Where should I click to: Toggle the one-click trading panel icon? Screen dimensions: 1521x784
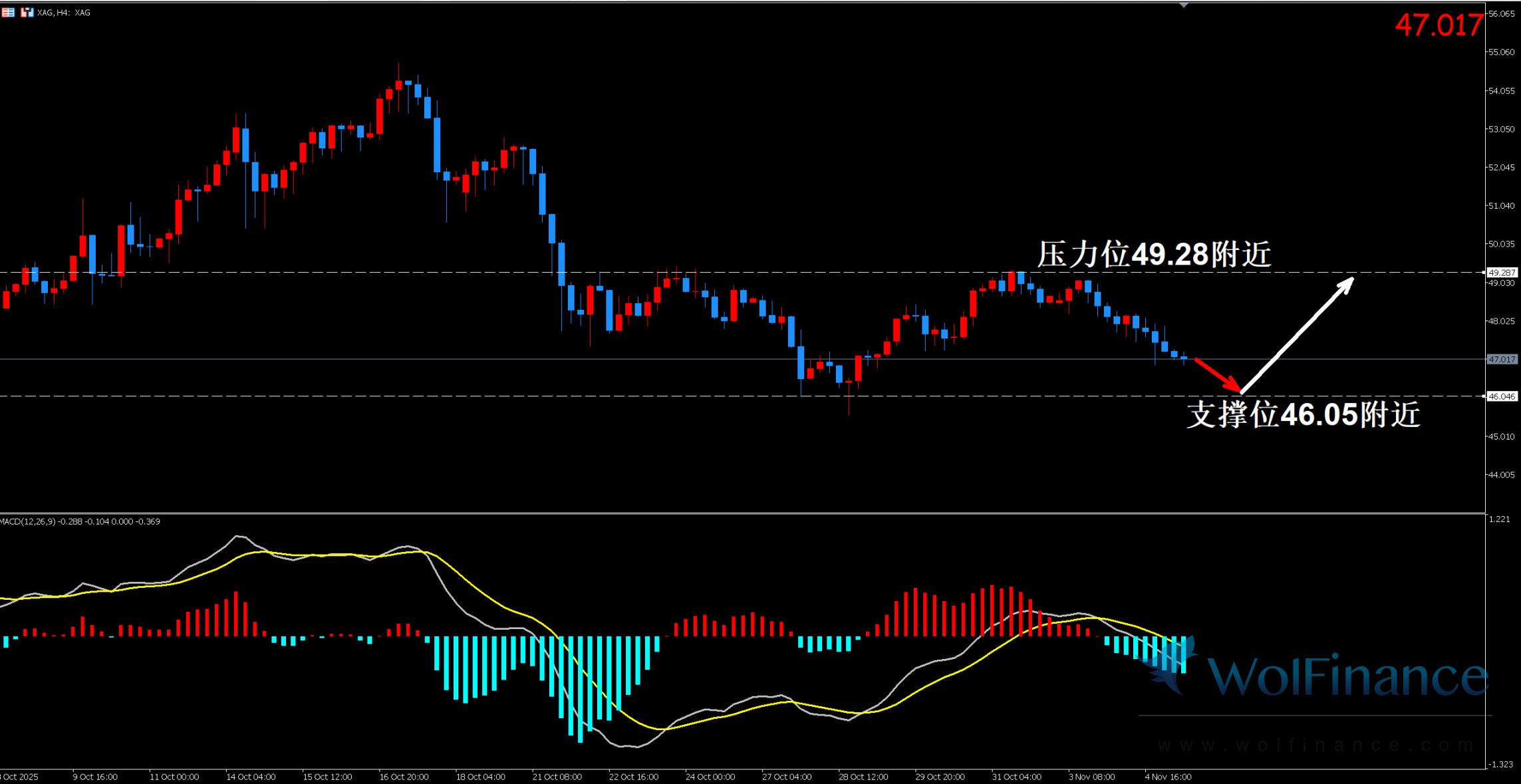[x=27, y=12]
